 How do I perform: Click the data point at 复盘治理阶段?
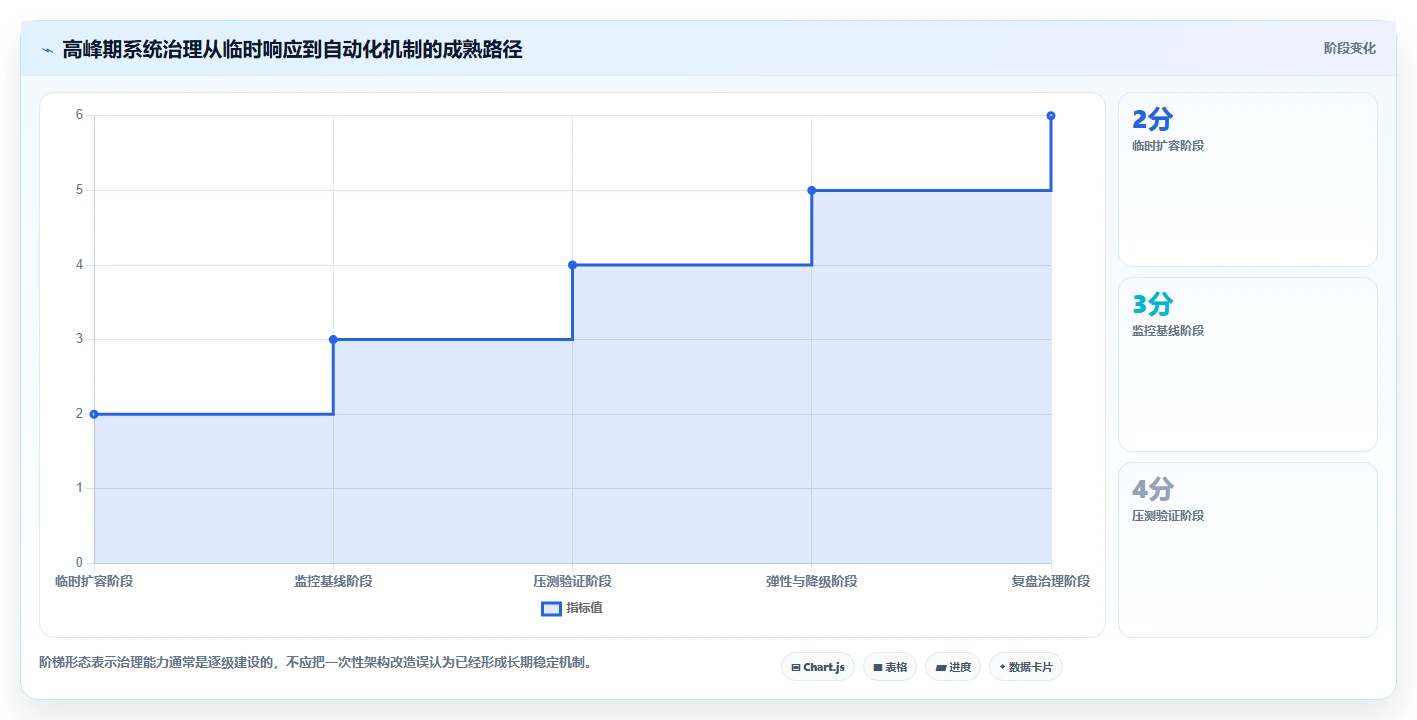tap(1051, 116)
